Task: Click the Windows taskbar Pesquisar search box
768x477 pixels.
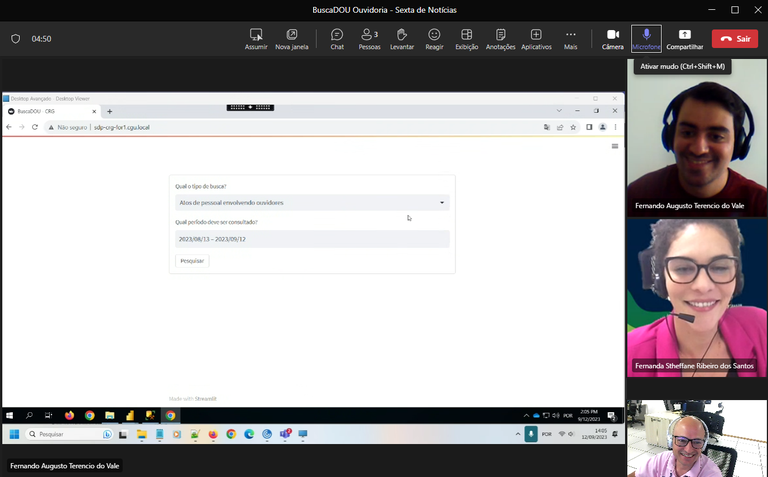Action: coord(65,434)
